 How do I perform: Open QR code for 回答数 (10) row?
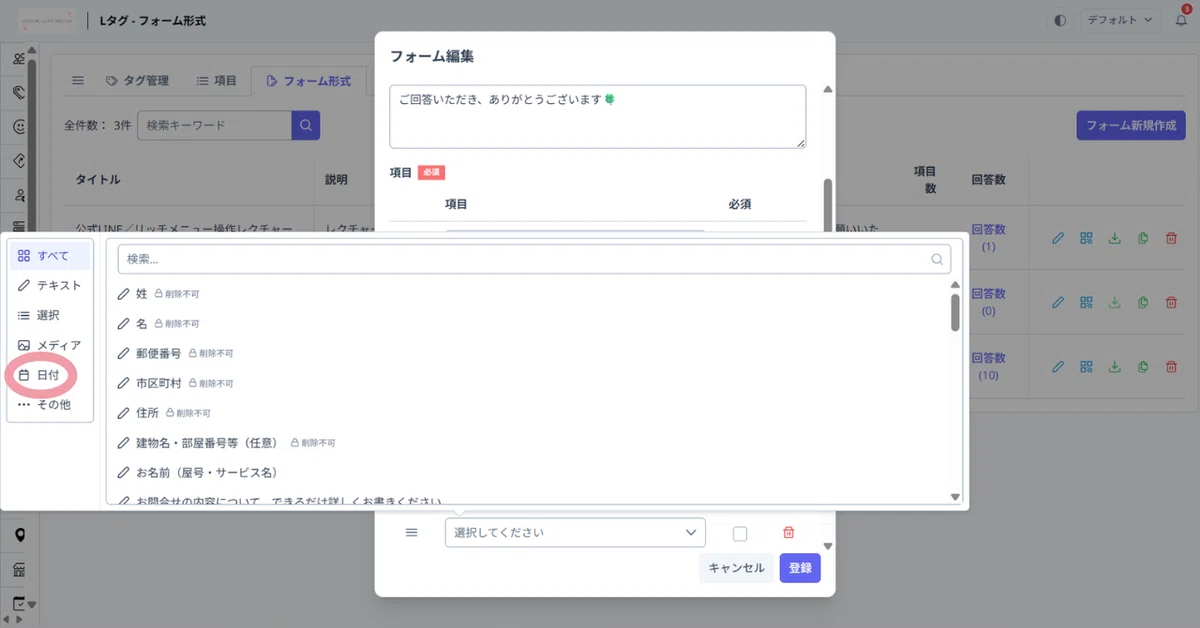1086,366
